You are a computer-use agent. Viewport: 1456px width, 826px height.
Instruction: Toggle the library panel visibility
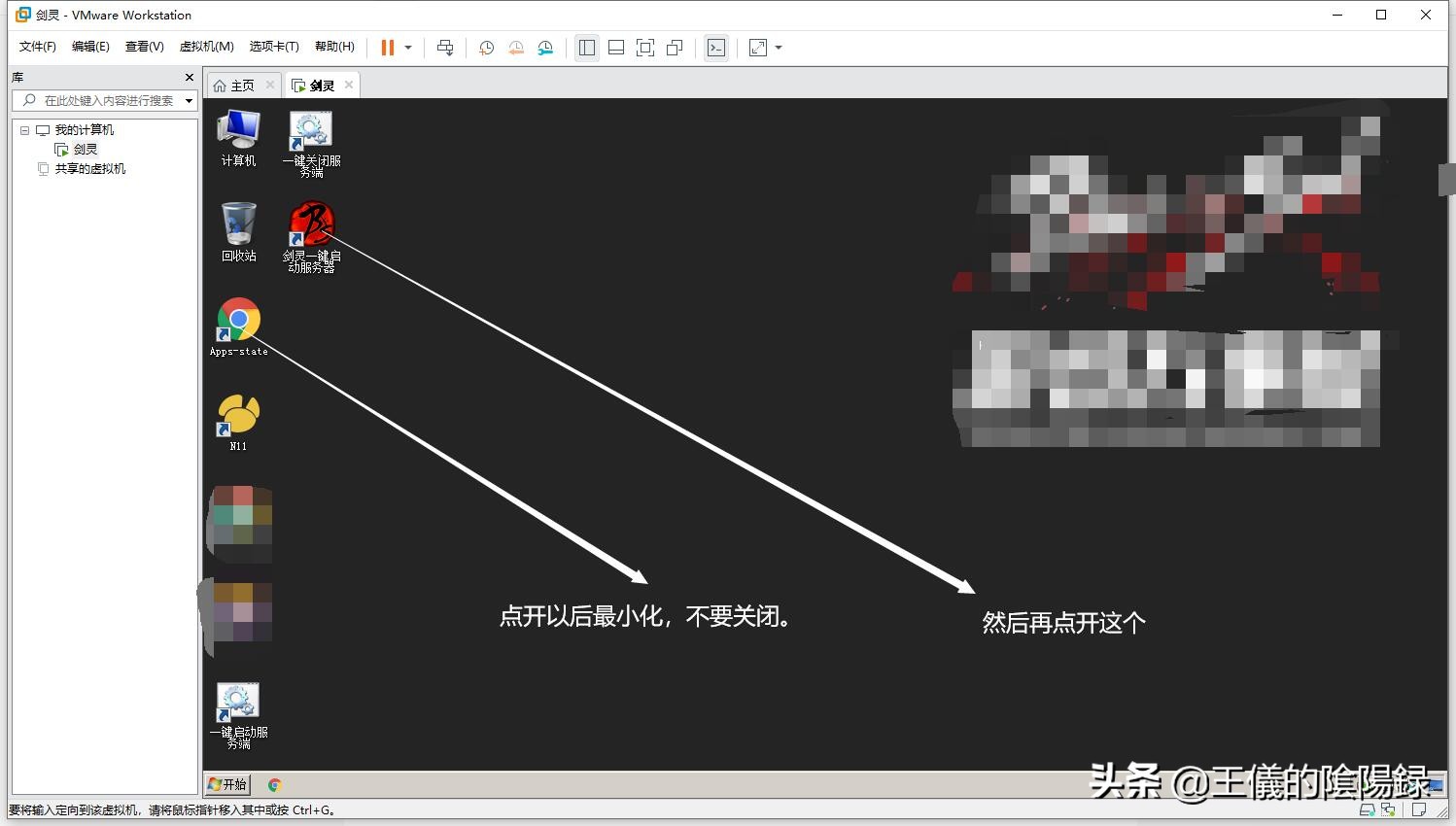point(586,47)
